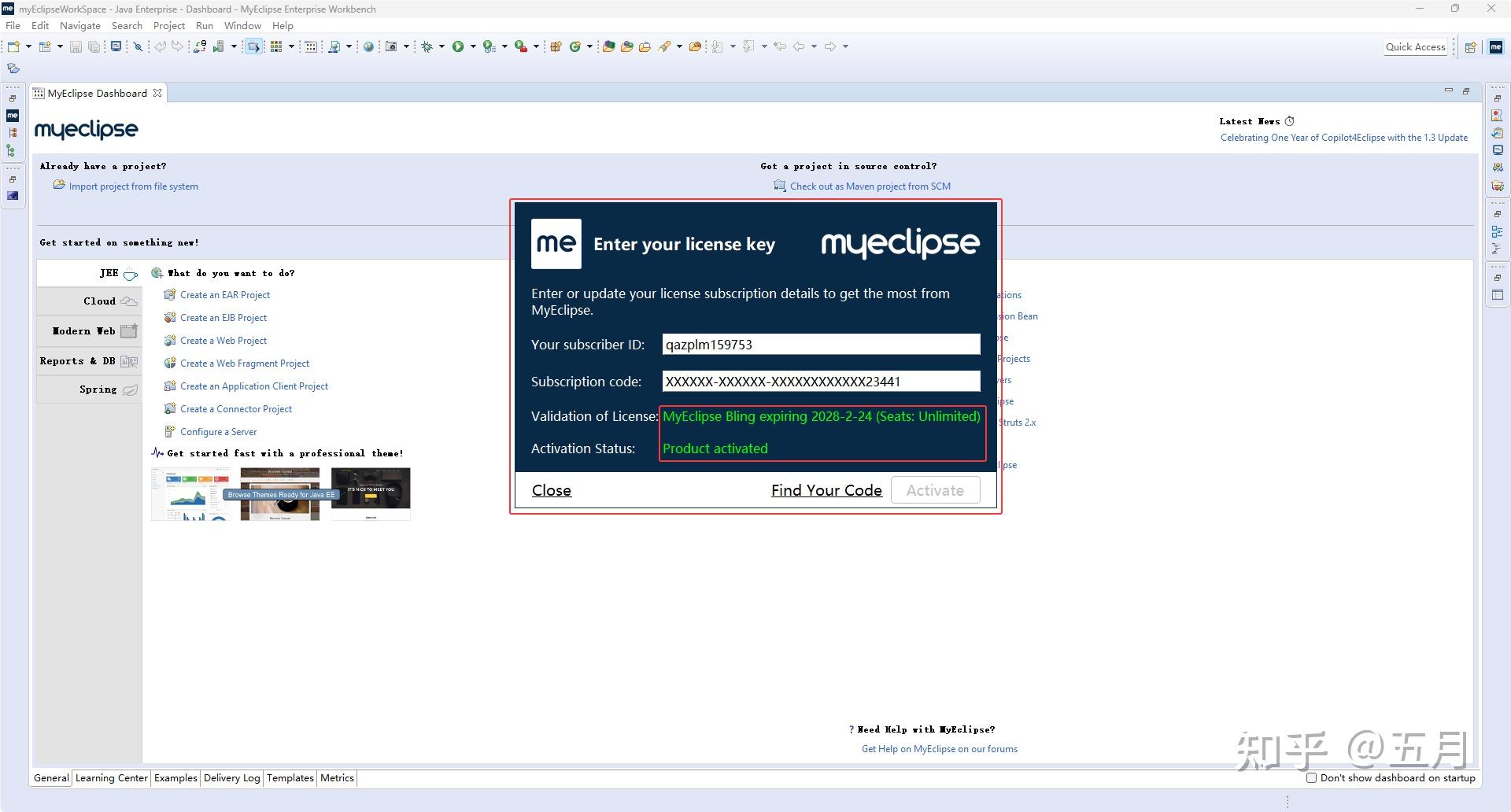The height and width of the screenshot is (812, 1511).
Task: Click the Import project from file system link
Action: pyautogui.click(x=134, y=186)
